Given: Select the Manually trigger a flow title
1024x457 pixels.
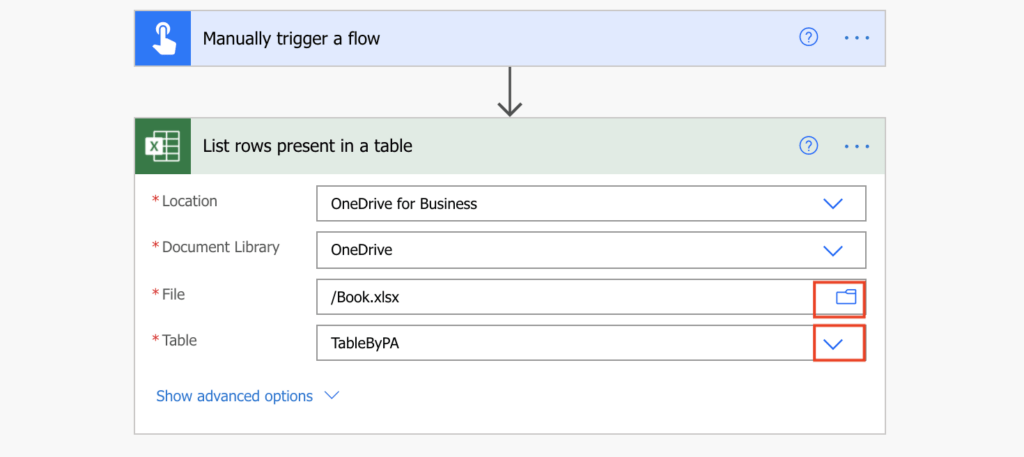Looking at the screenshot, I should 291,39.
